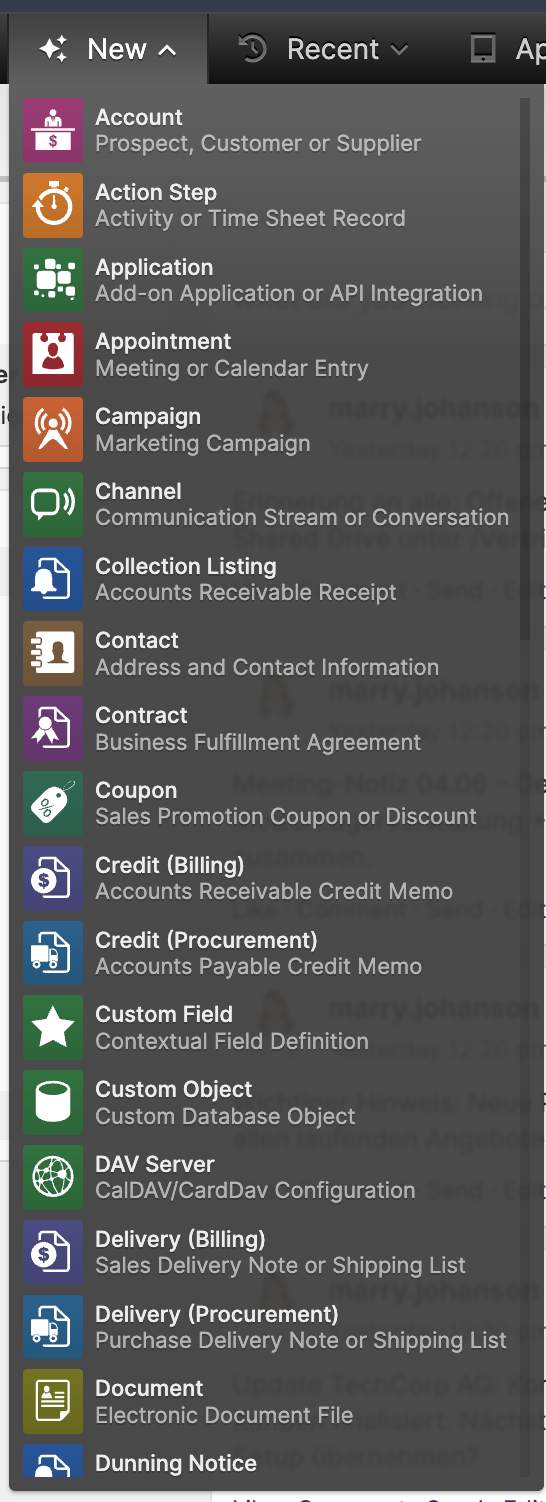Viewport: 546px width, 1502px height.
Task: Select the Channel speech bubble icon
Action: [53, 504]
